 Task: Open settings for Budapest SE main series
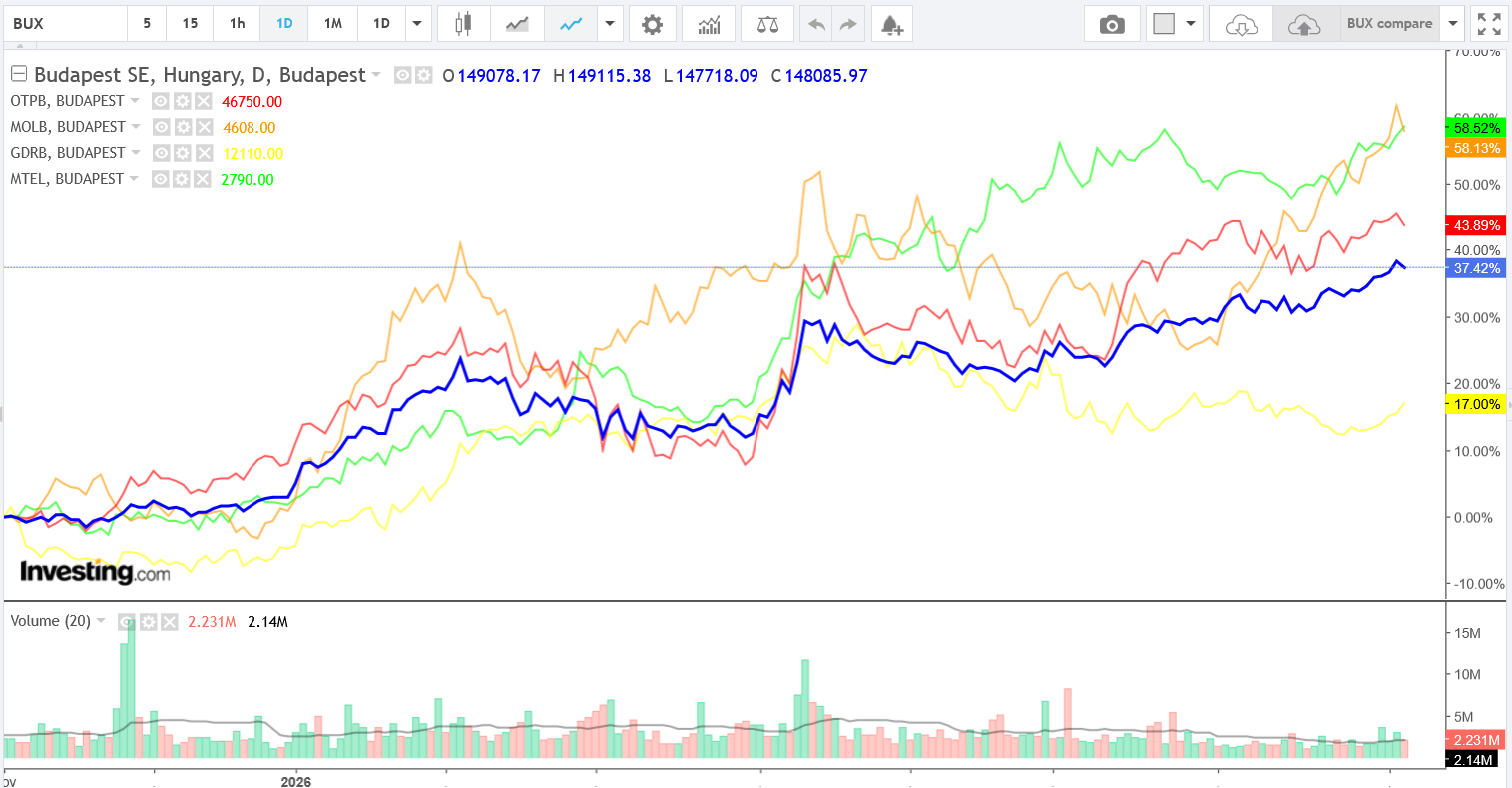point(424,75)
